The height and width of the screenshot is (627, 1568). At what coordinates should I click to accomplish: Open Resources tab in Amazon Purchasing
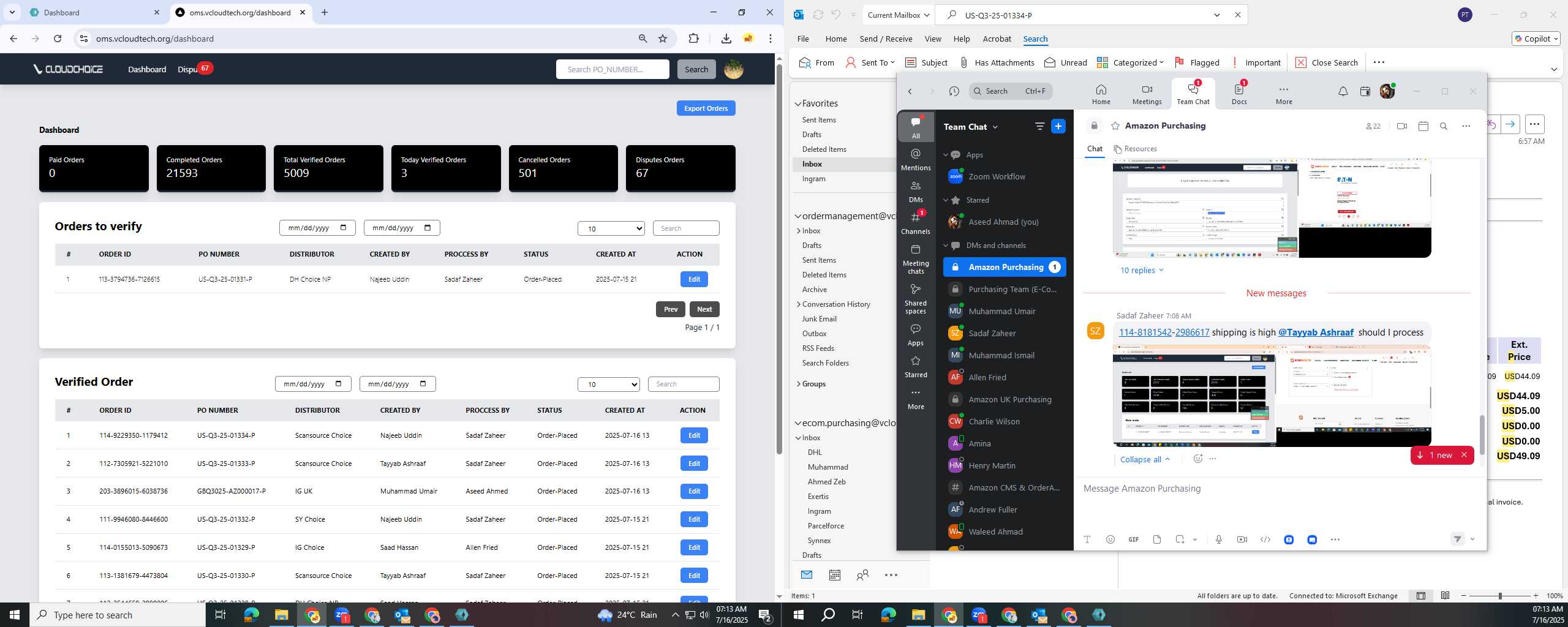(x=1136, y=149)
